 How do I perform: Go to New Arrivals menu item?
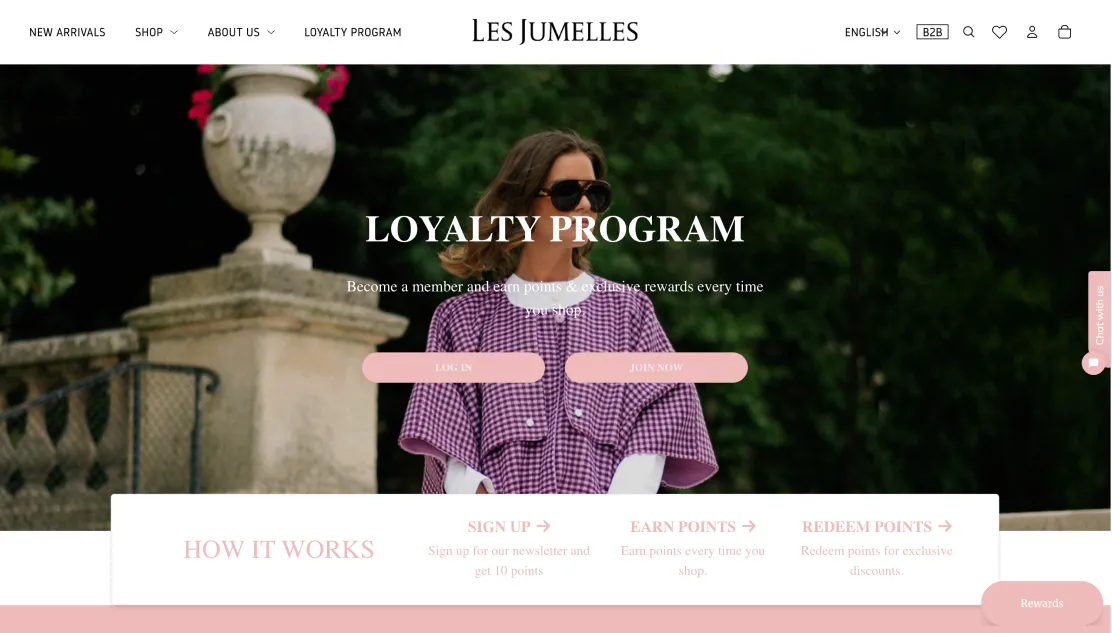click(67, 32)
